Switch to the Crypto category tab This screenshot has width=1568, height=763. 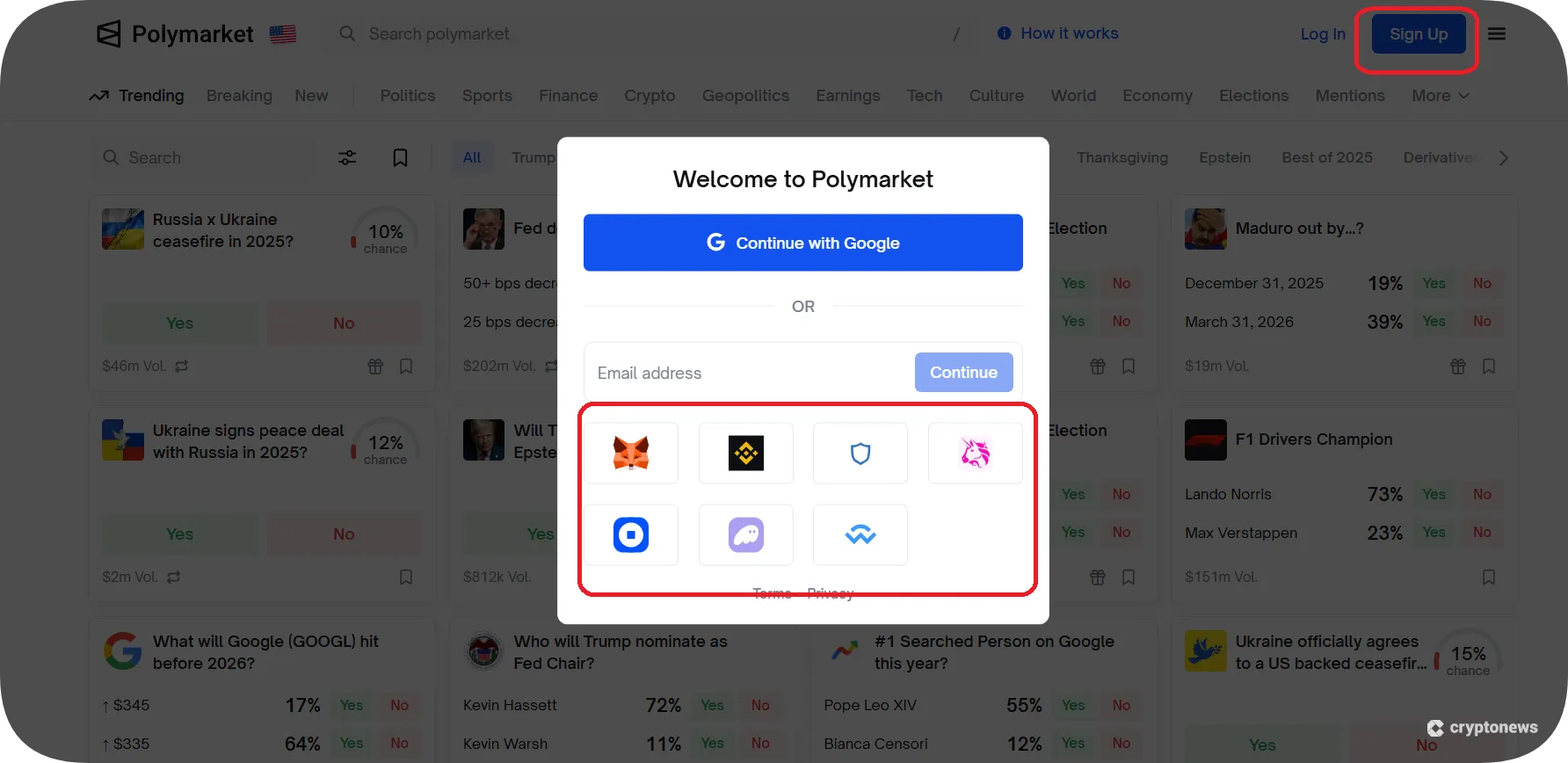[x=650, y=96]
